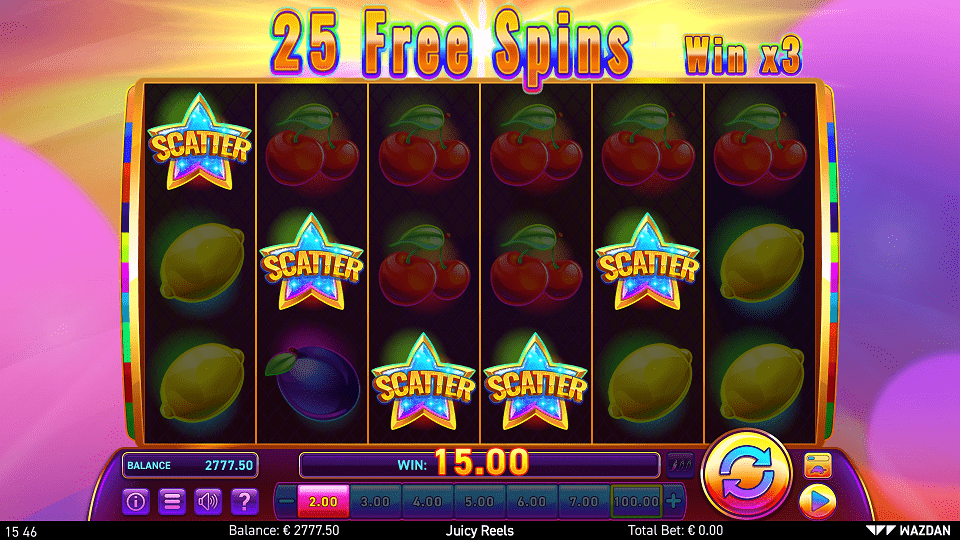Select the 2.00 bet value
Viewport: 960px width, 540px height.
click(323, 501)
